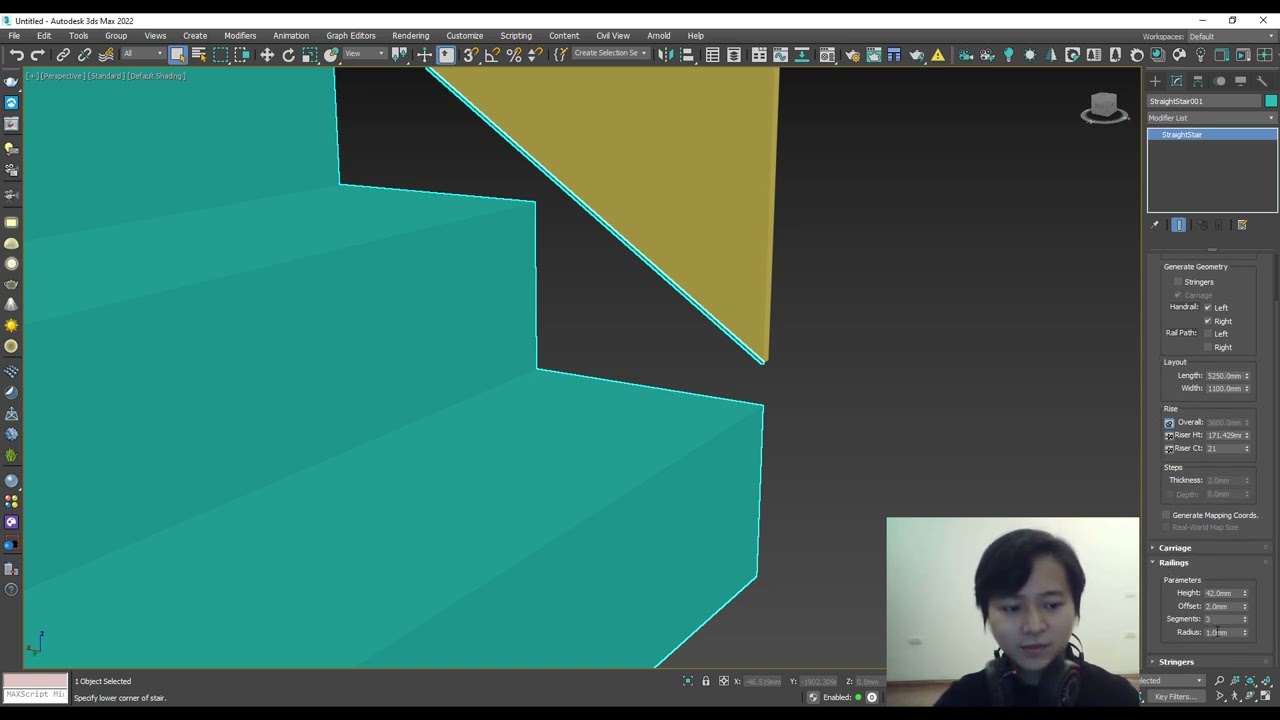The height and width of the screenshot is (720, 1280).
Task: Click the Undo arrow icon
Action: tap(17, 55)
